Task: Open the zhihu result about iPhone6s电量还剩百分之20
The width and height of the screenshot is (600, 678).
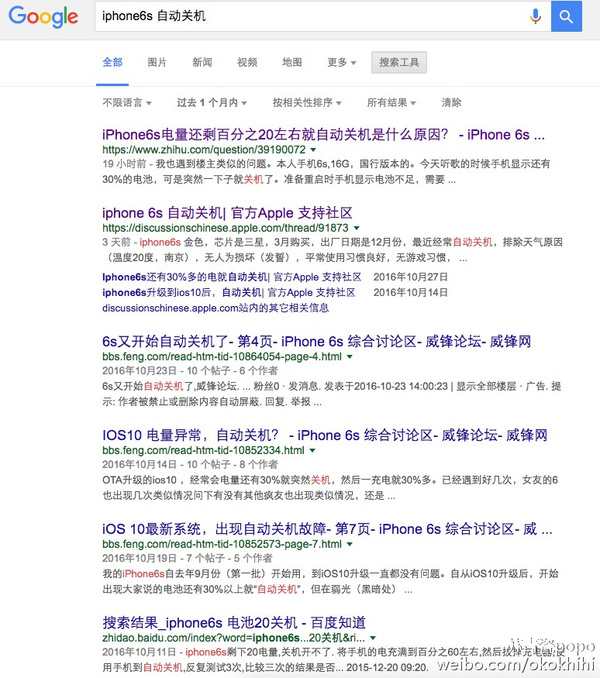Action: pyautogui.click(x=323, y=134)
